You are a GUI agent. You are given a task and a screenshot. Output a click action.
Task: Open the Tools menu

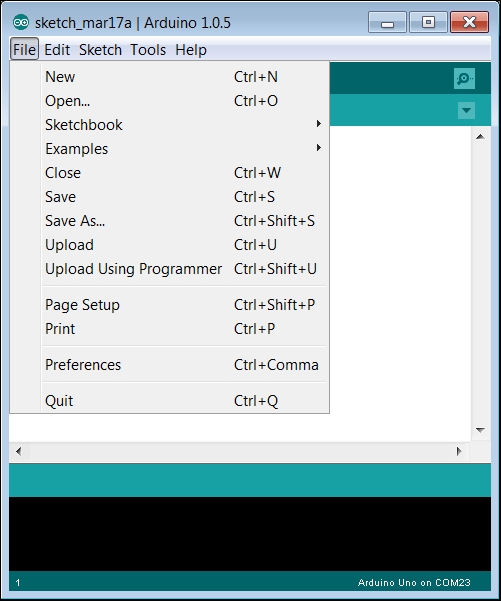pos(148,50)
